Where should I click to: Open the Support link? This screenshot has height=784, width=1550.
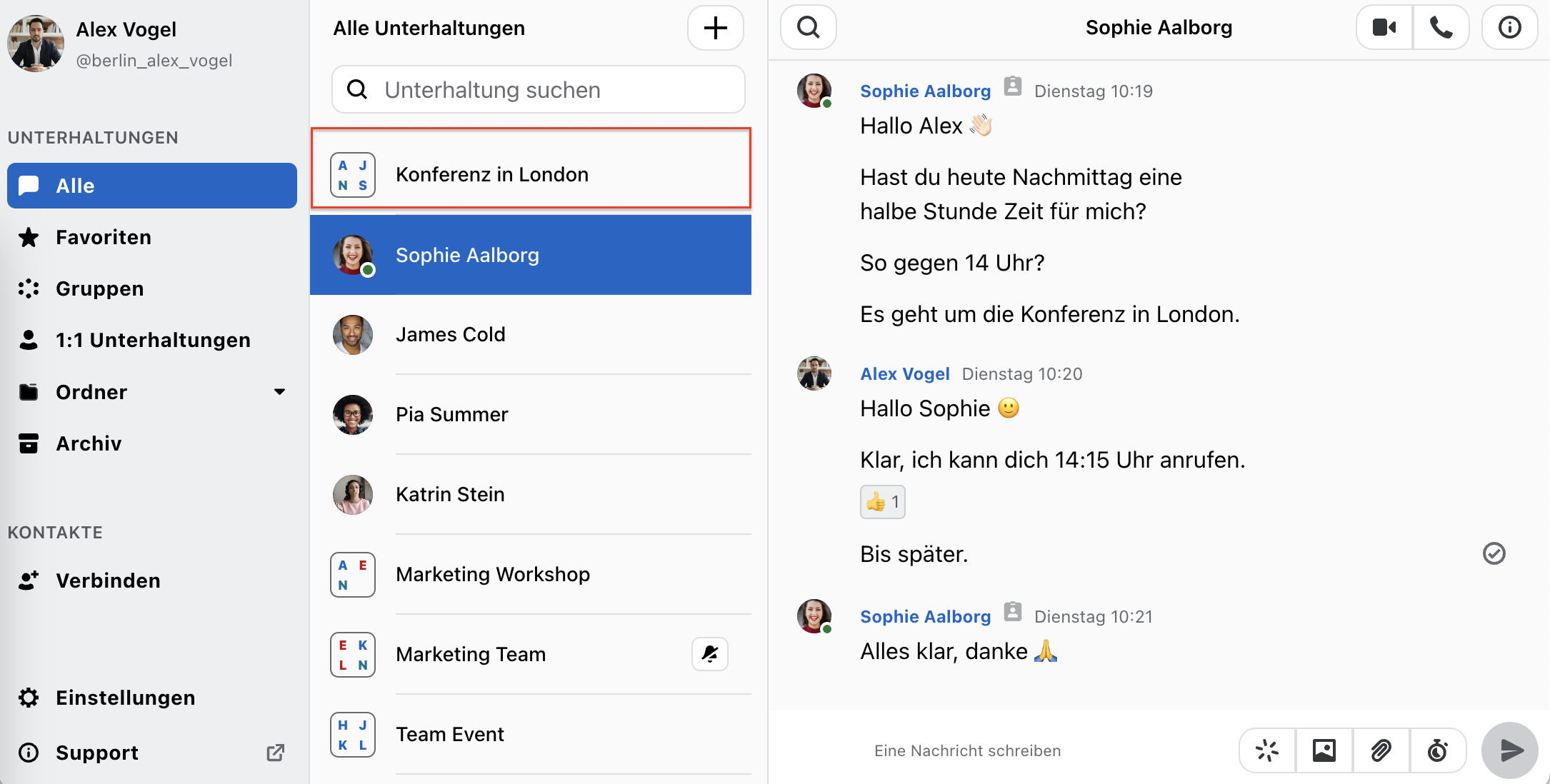click(x=152, y=753)
